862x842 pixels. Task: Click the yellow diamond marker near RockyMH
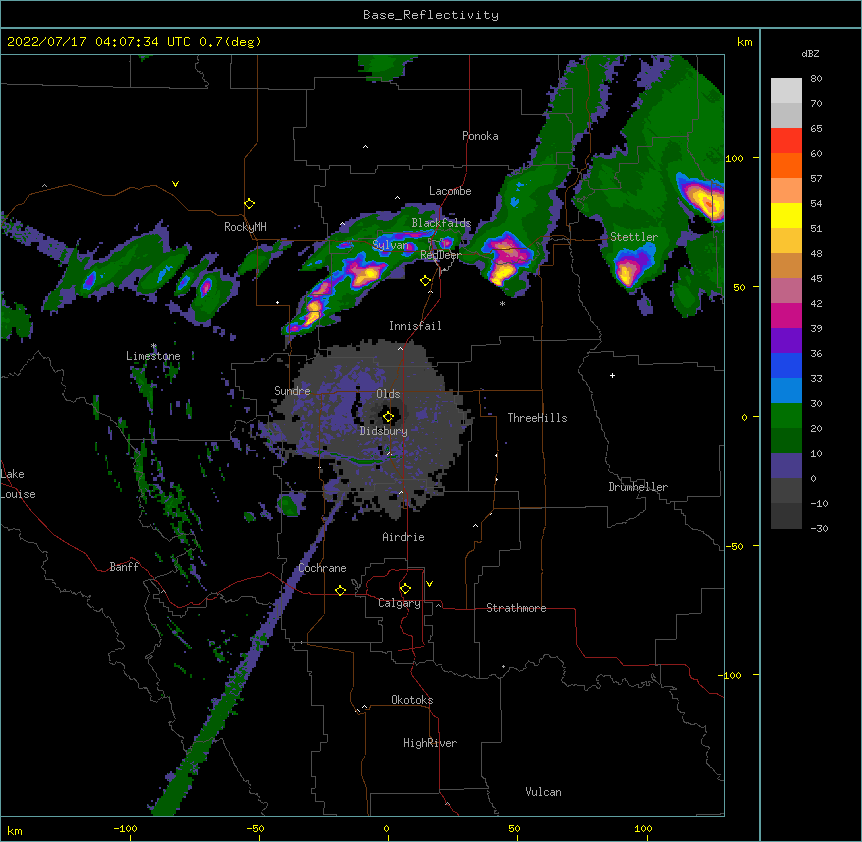[250, 204]
